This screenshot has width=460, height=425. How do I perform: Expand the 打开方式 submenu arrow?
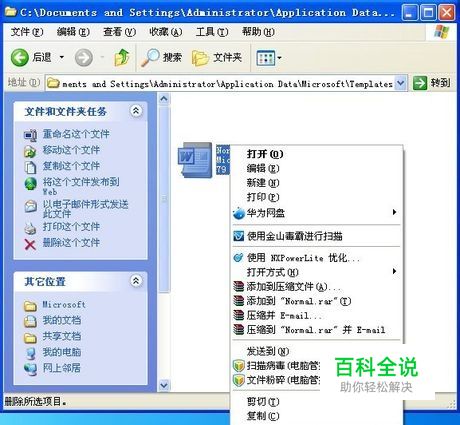pyautogui.click(x=394, y=271)
